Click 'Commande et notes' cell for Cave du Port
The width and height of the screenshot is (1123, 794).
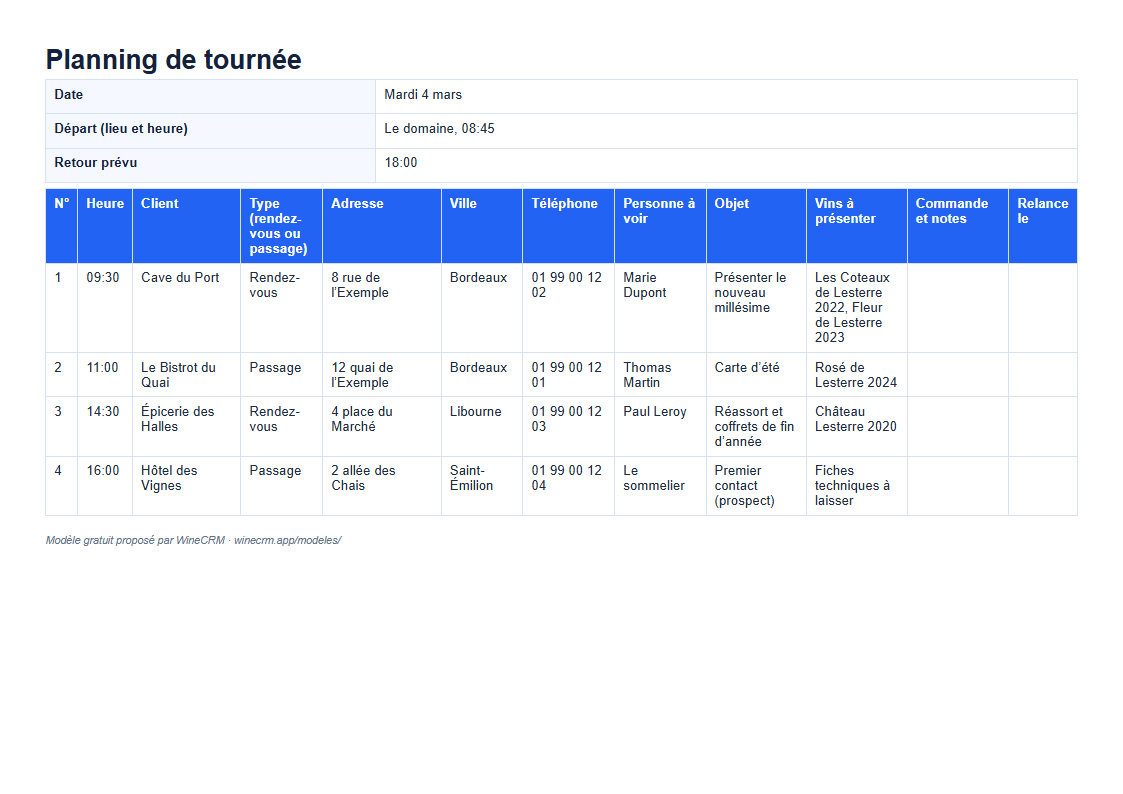pos(958,308)
